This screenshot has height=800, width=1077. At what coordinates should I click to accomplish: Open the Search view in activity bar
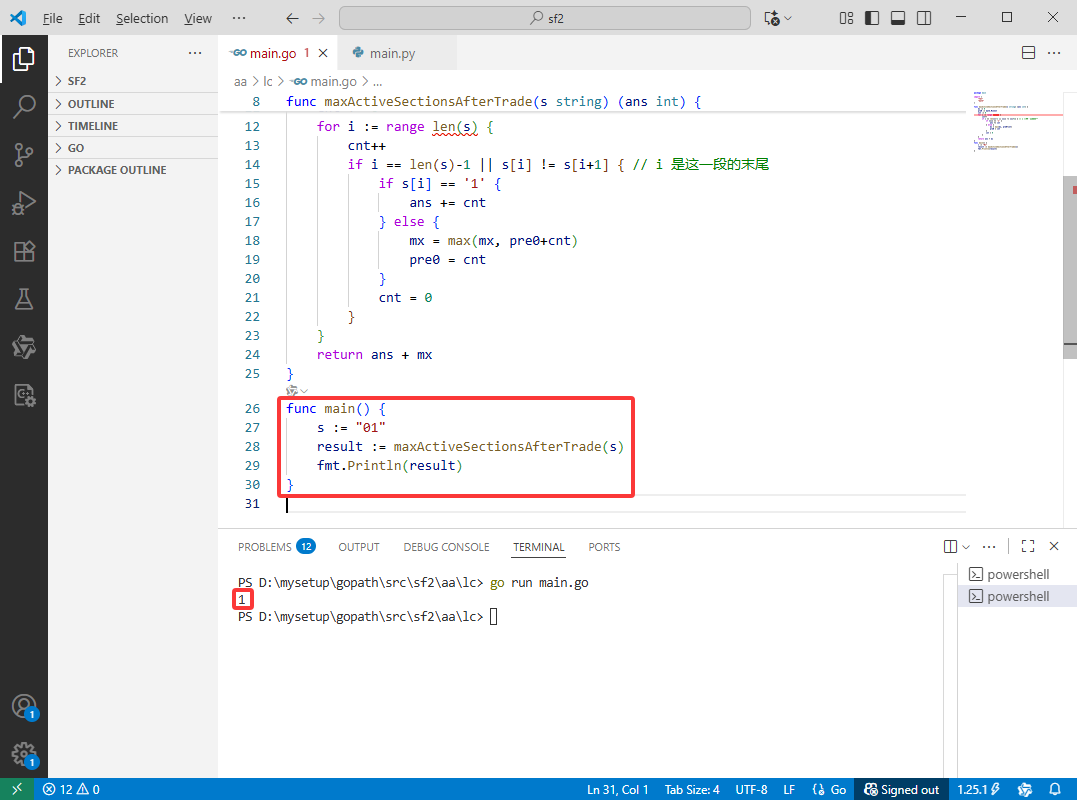tap(24, 107)
